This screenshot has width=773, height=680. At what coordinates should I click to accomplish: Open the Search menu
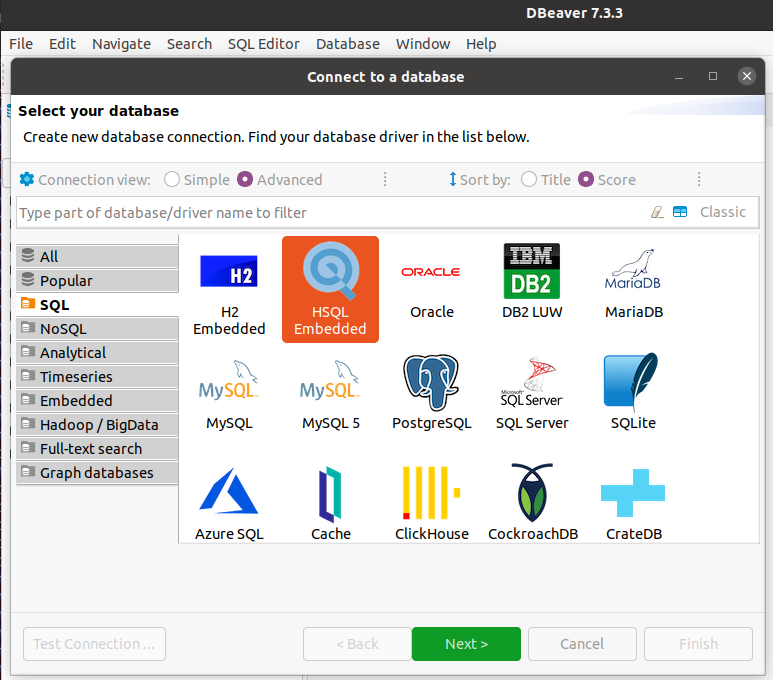tap(189, 44)
